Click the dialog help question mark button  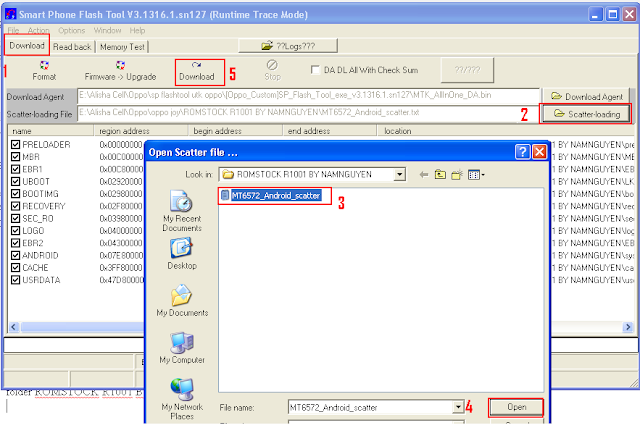(x=522, y=152)
